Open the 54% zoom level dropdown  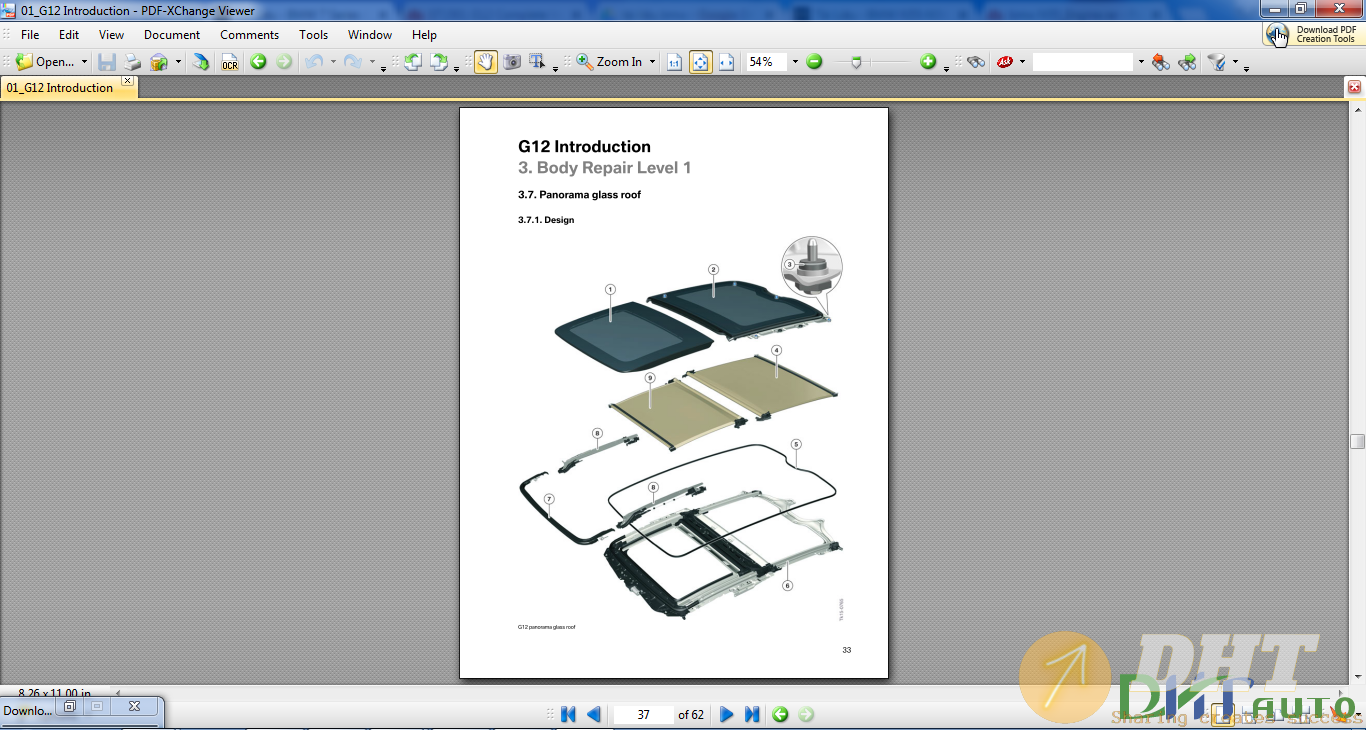pos(795,62)
